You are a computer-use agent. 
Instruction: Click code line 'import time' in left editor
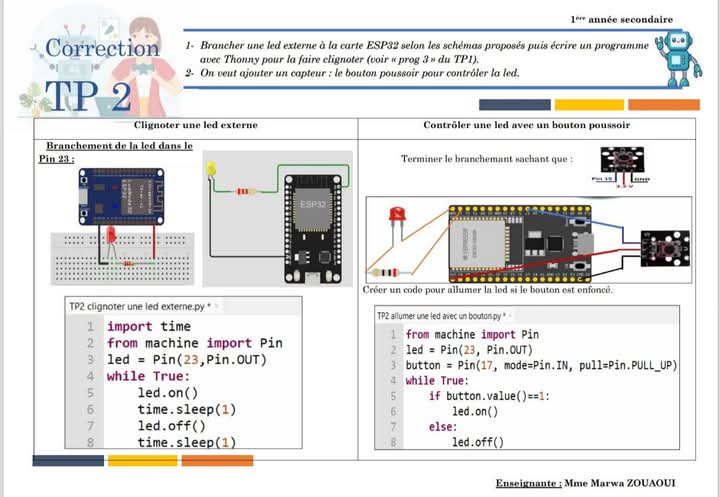coord(148,326)
